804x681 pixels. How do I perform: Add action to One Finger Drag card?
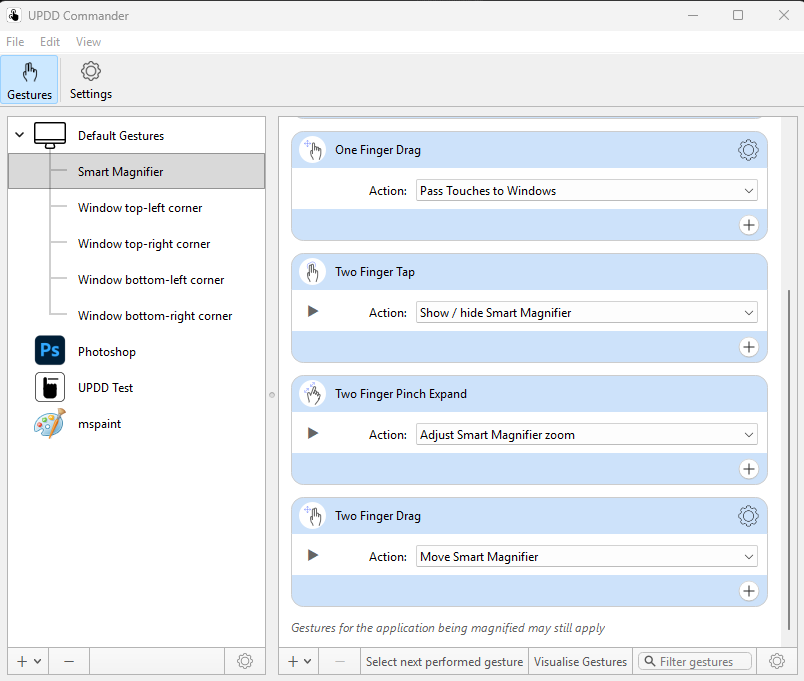(x=749, y=225)
